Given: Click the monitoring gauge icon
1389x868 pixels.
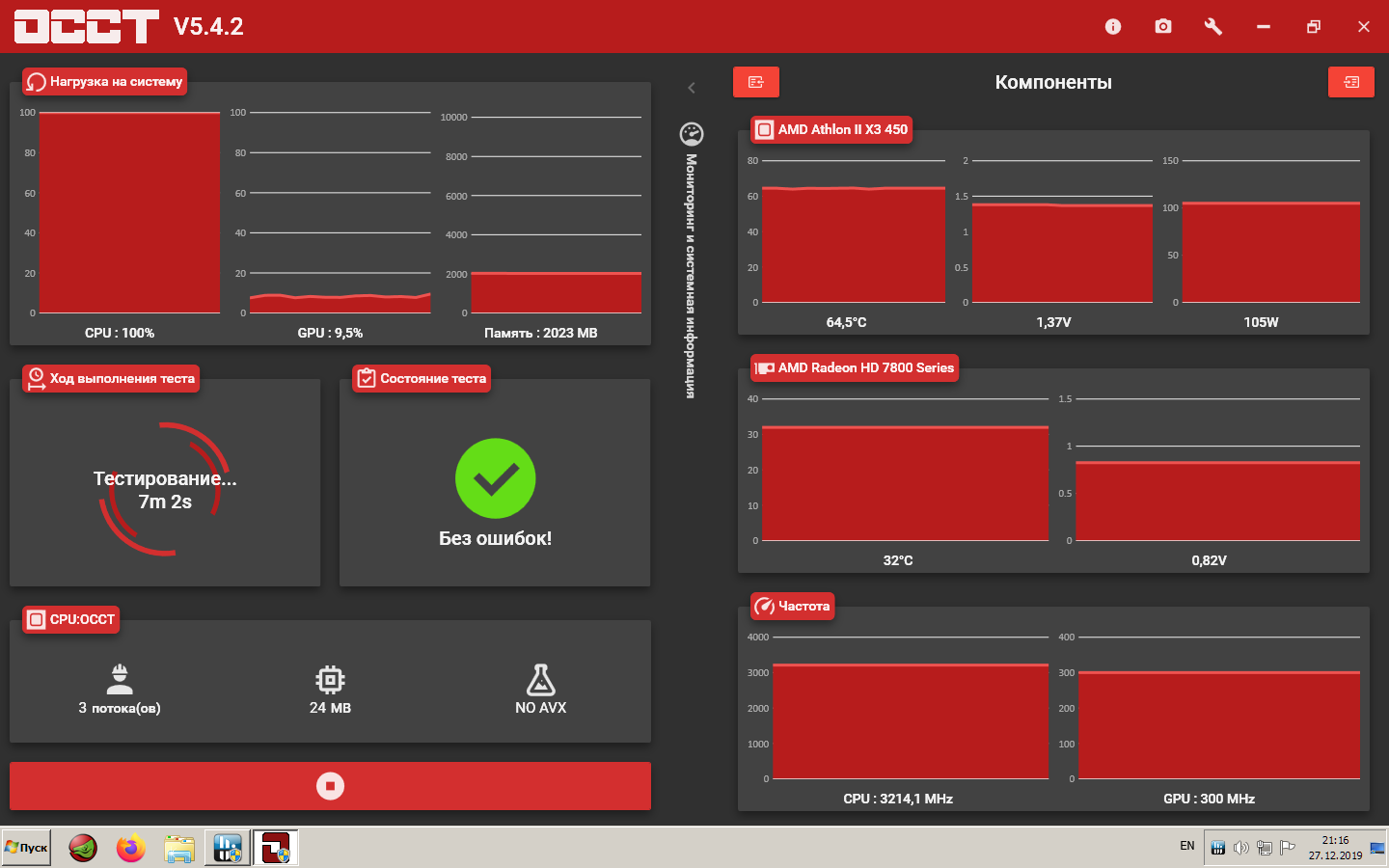Looking at the screenshot, I should tap(692, 134).
